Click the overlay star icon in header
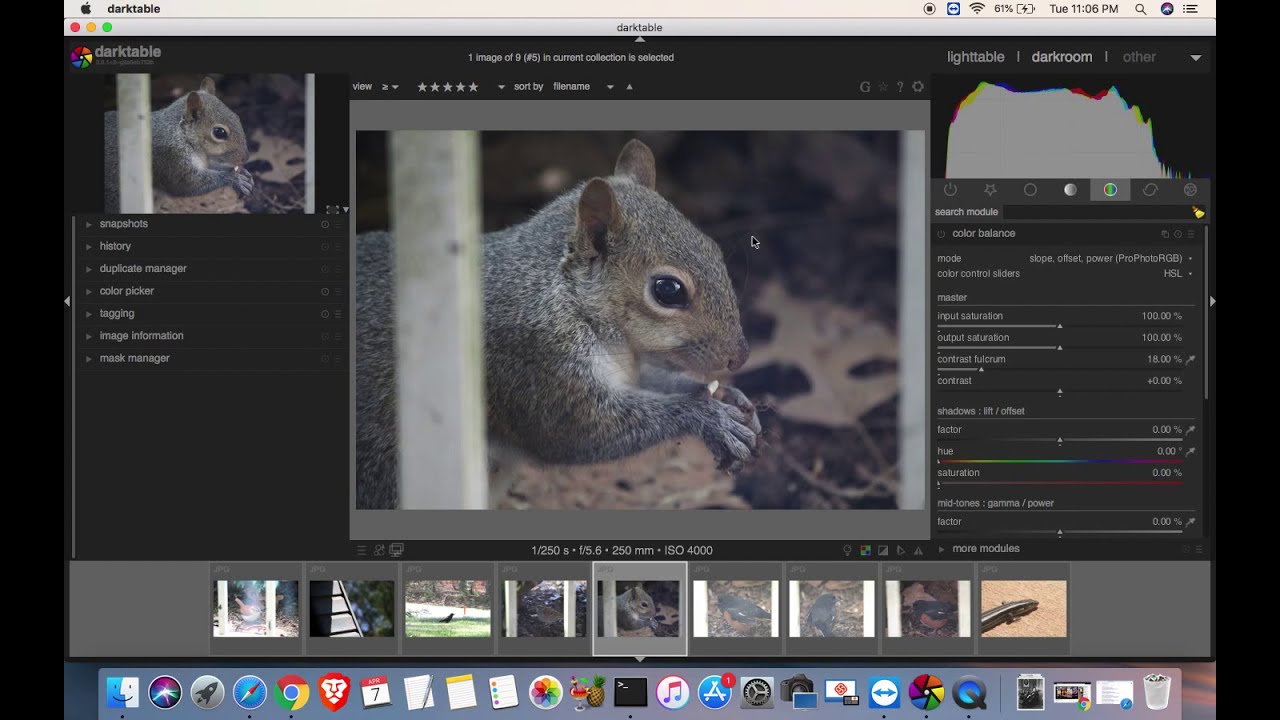 (883, 87)
